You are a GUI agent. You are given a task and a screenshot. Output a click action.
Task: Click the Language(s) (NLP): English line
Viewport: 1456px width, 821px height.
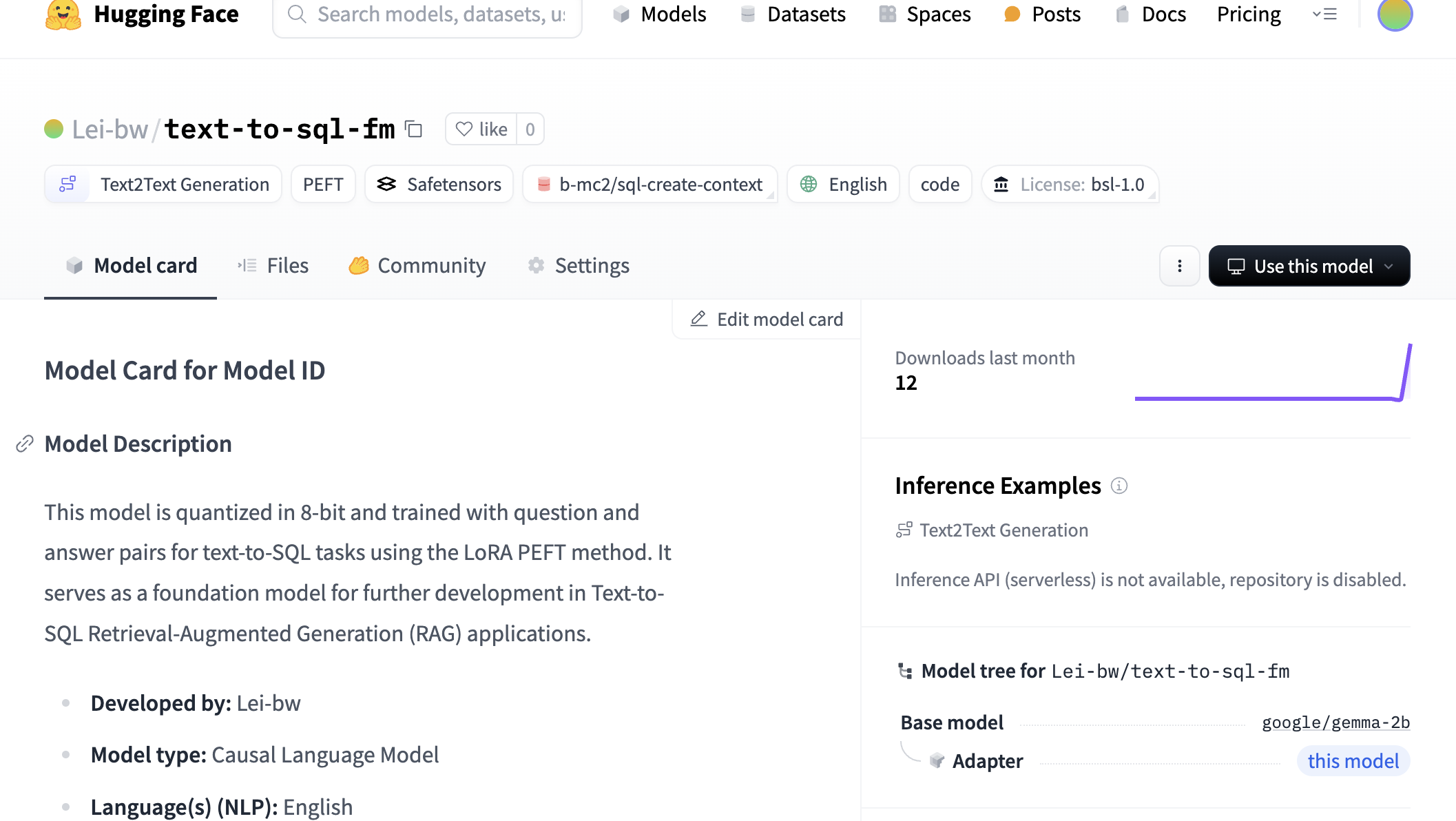(x=222, y=807)
